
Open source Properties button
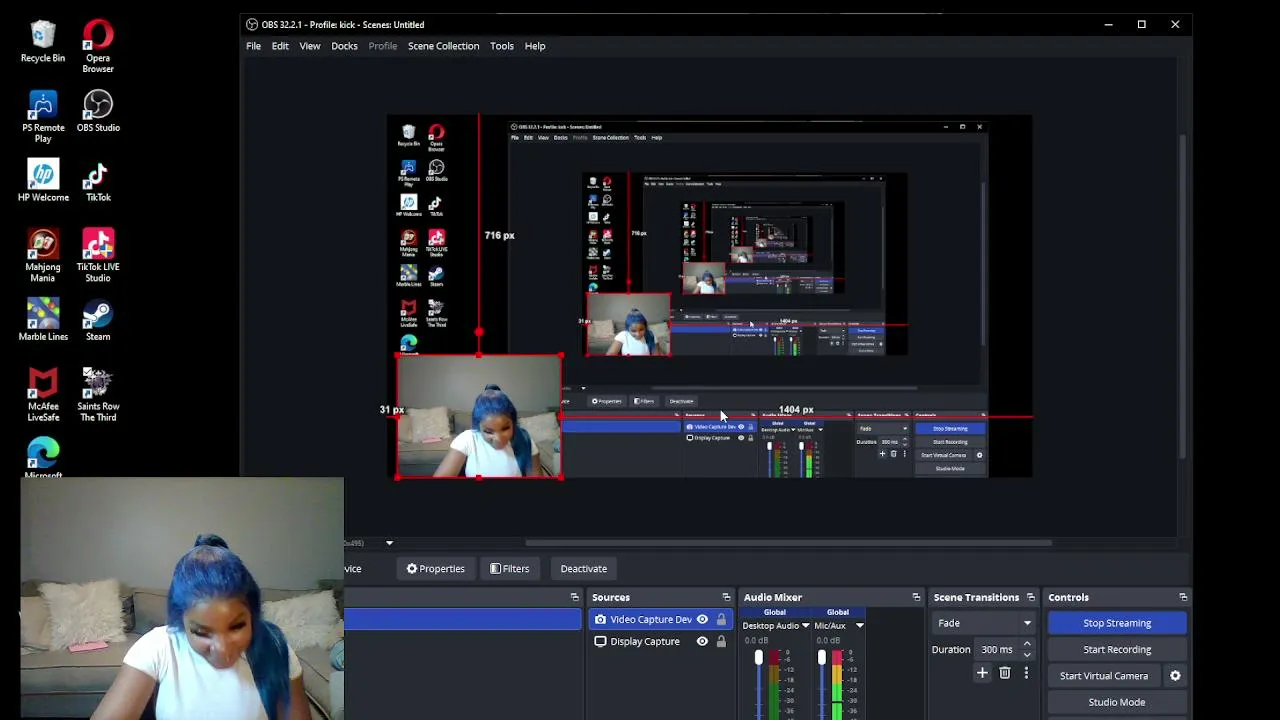[435, 569]
